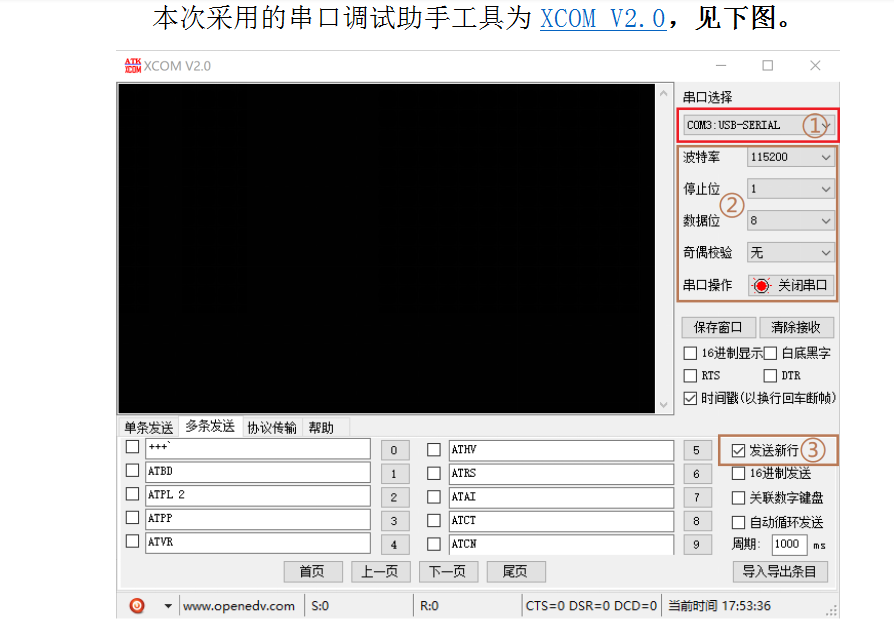The height and width of the screenshot is (626, 894).
Task: Check the box beside ATPL 2 entry
Action: pos(132,494)
